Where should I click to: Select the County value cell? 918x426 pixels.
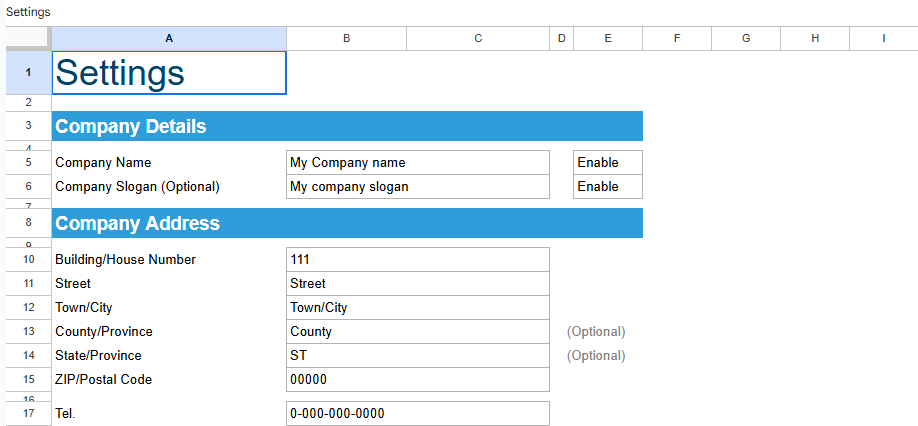coord(417,331)
